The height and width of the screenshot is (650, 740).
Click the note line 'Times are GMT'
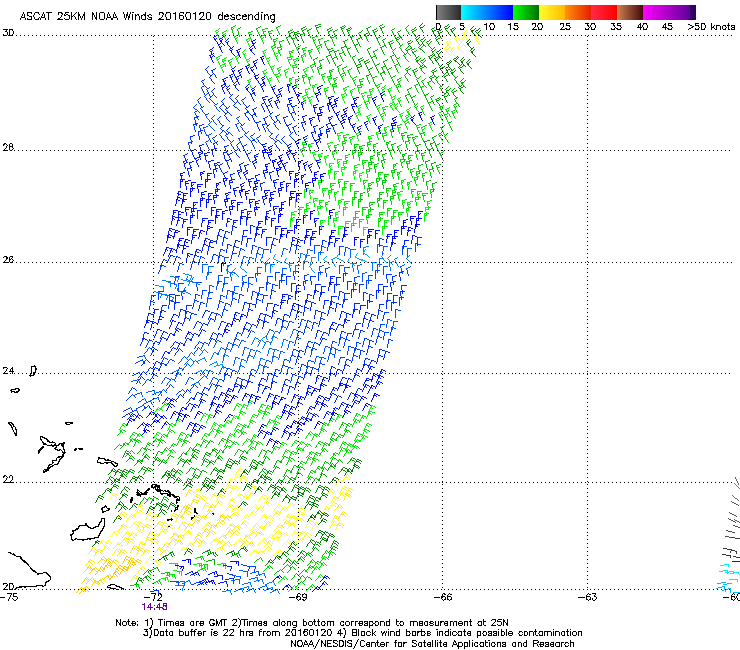[x=193, y=623]
